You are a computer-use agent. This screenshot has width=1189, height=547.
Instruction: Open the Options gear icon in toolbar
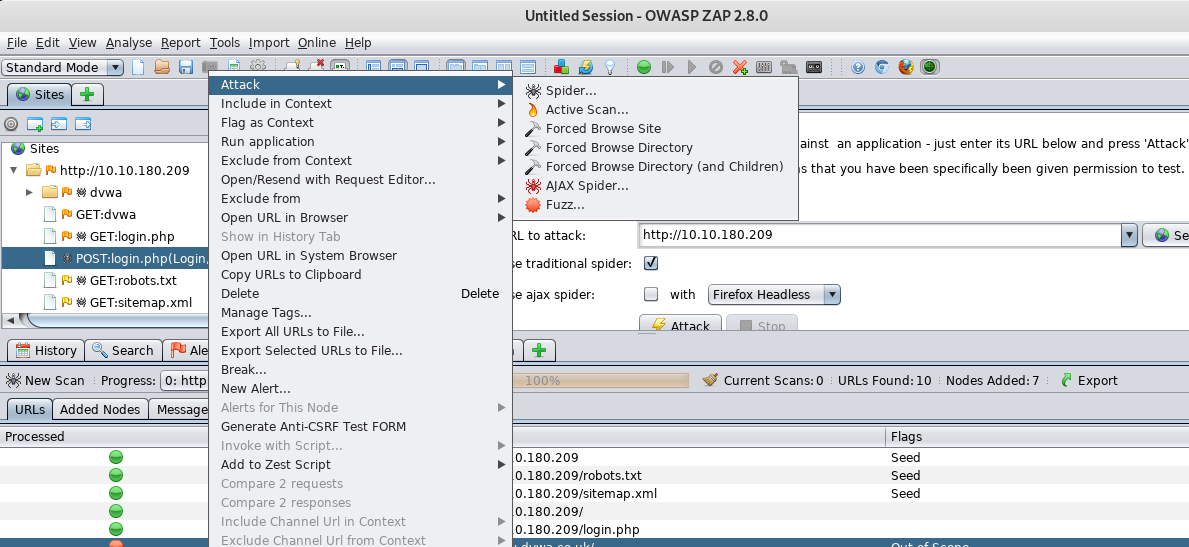[x=259, y=67]
